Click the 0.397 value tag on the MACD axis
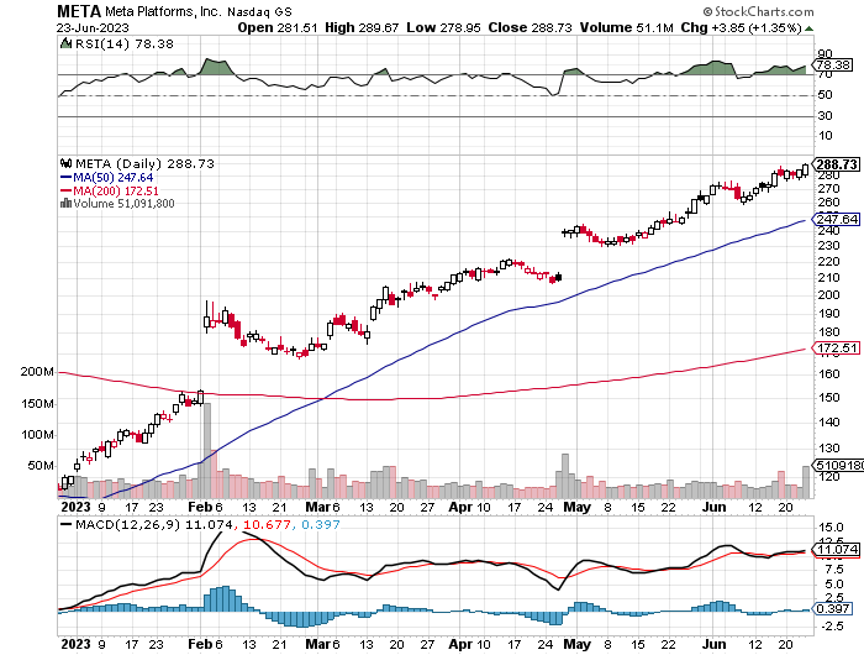This screenshot has width=864, height=656. click(833, 609)
